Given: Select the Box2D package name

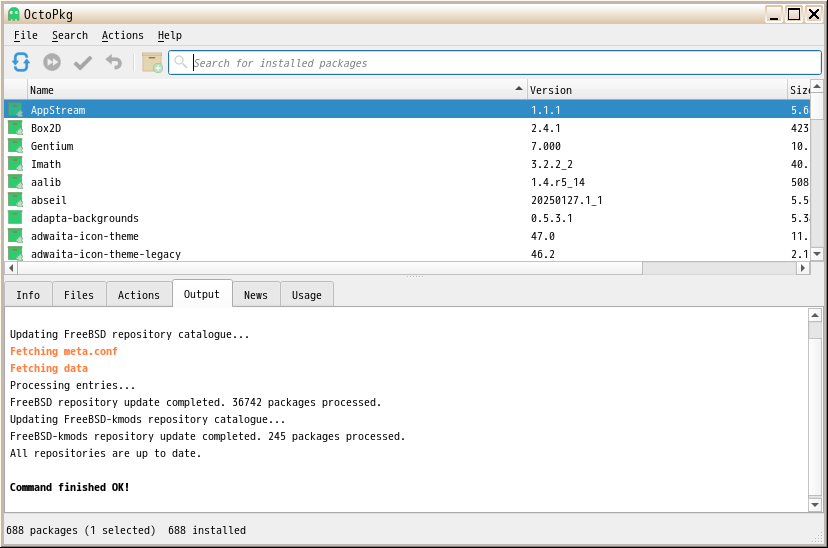Looking at the screenshot, I should point(46,128).
